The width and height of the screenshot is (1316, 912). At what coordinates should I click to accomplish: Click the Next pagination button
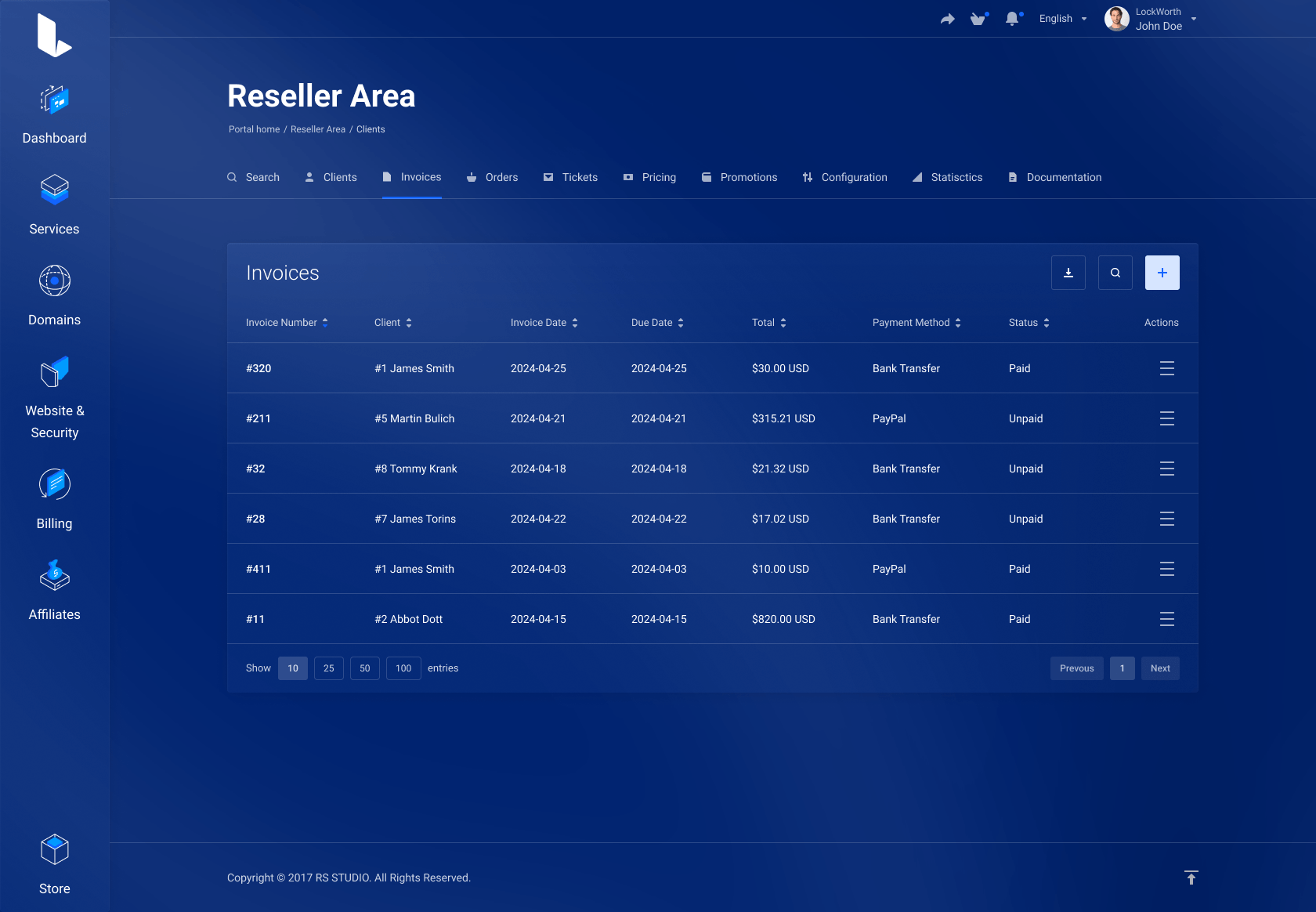[1160, 668]
